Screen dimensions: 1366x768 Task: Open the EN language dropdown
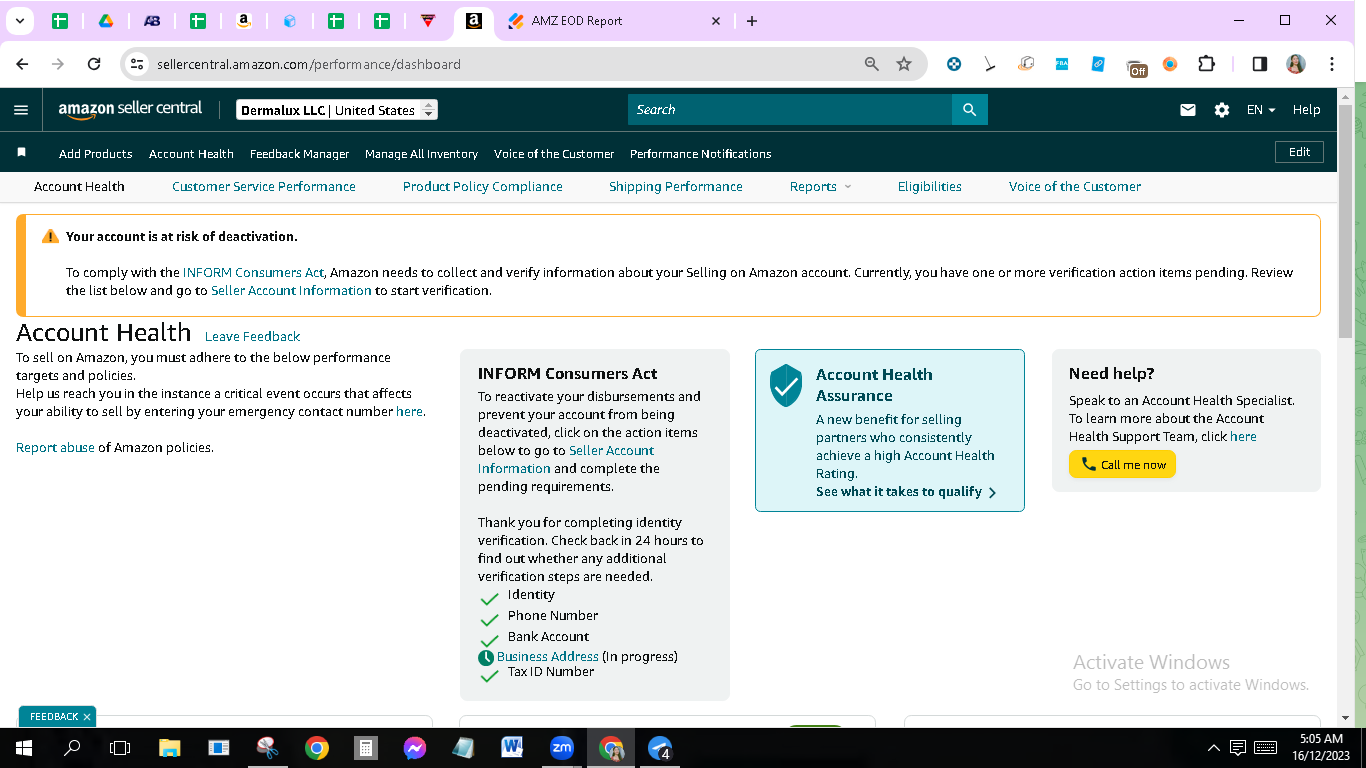pyautogui.click(x=1261, y=110)
